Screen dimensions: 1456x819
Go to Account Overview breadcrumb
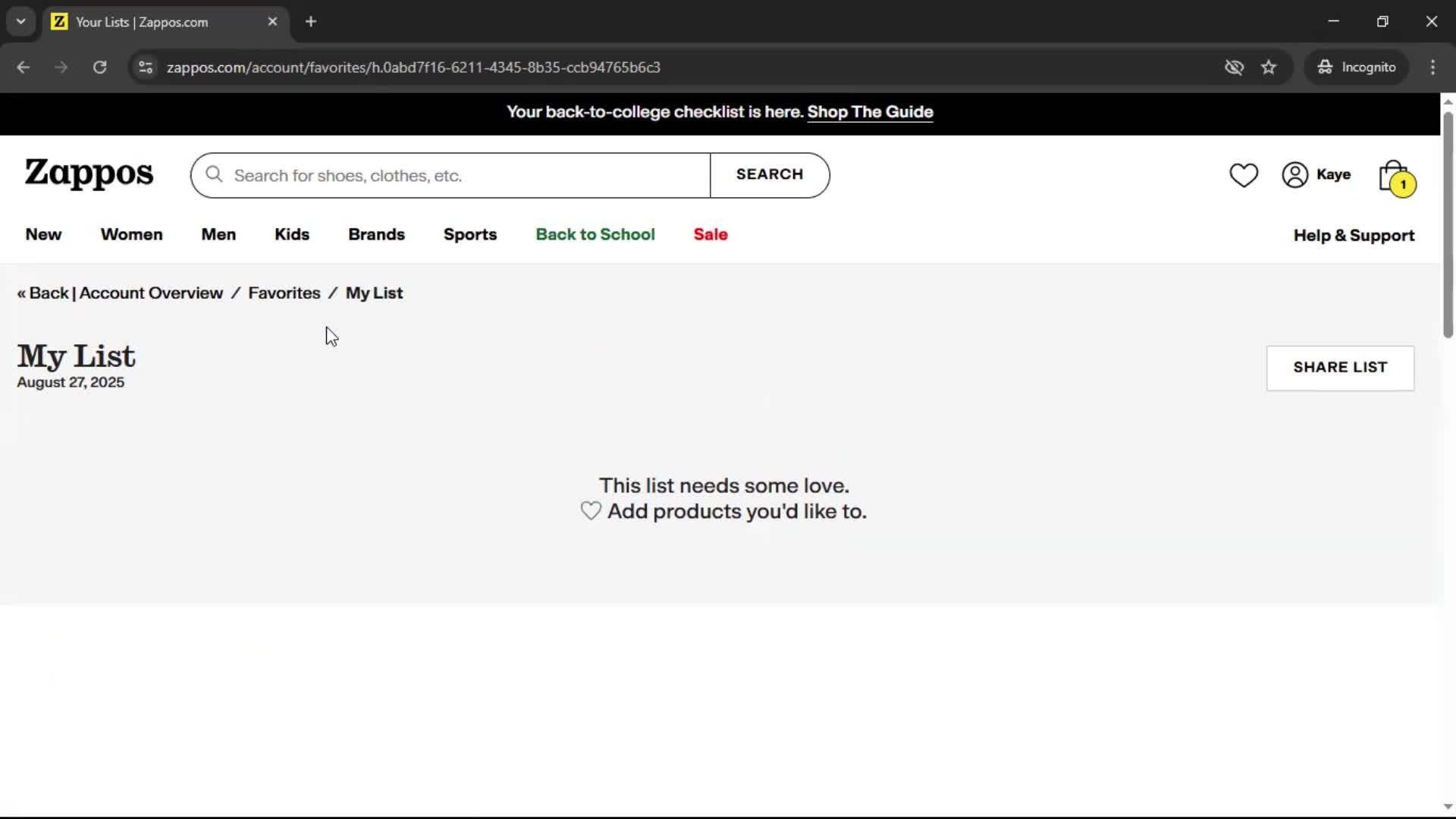tap(151, 293)
